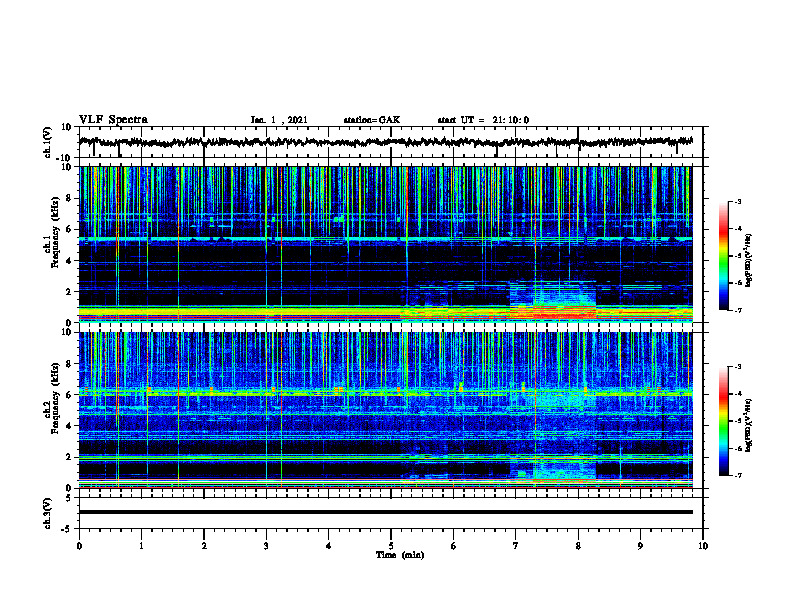
Task: Click the "-3" label on ch.1 color bar
Action: [738, 201]
